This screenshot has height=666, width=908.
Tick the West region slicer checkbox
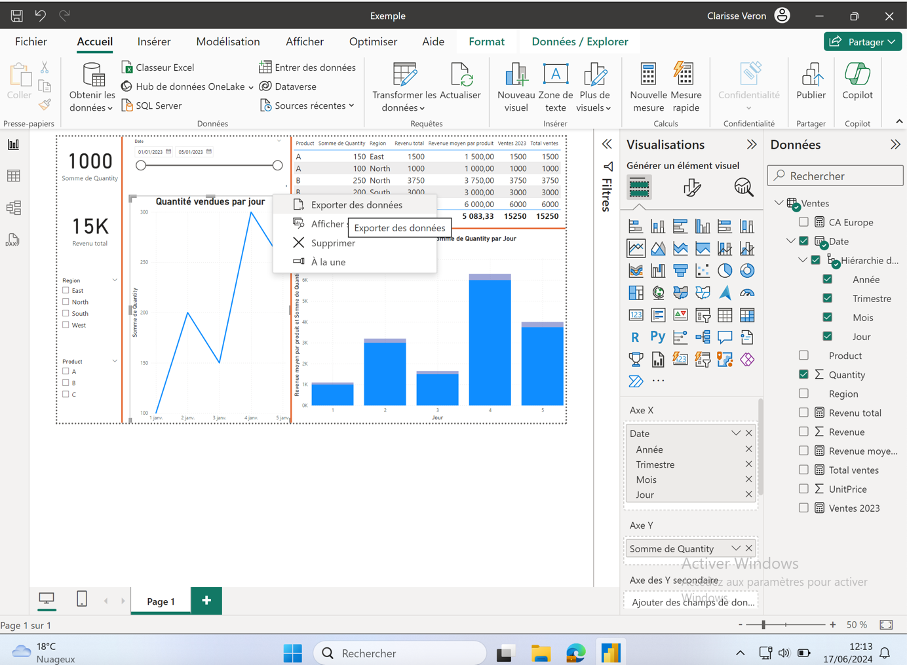point(65,325)
